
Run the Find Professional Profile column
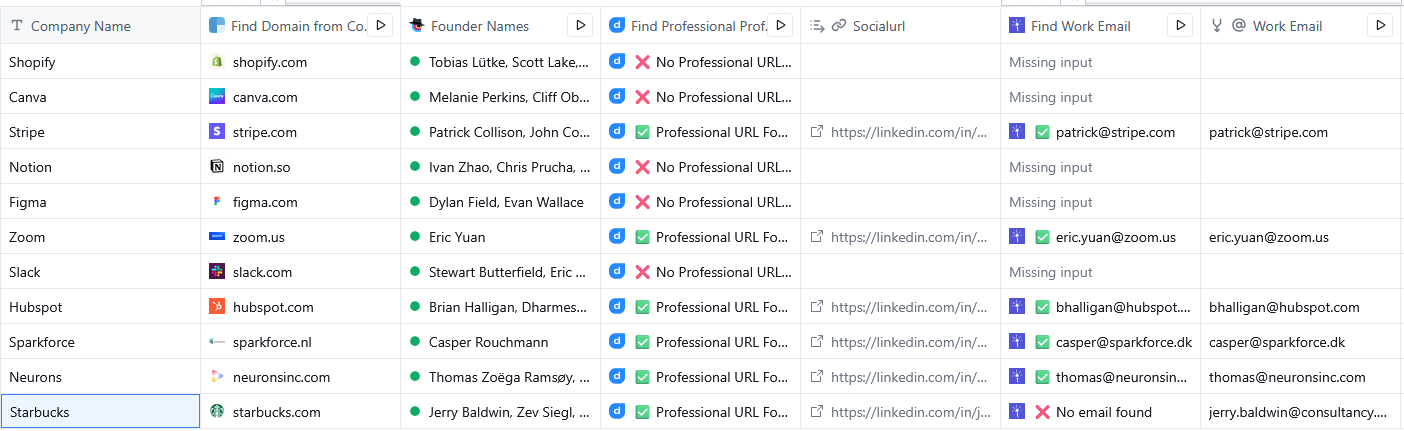pos(781,25)
